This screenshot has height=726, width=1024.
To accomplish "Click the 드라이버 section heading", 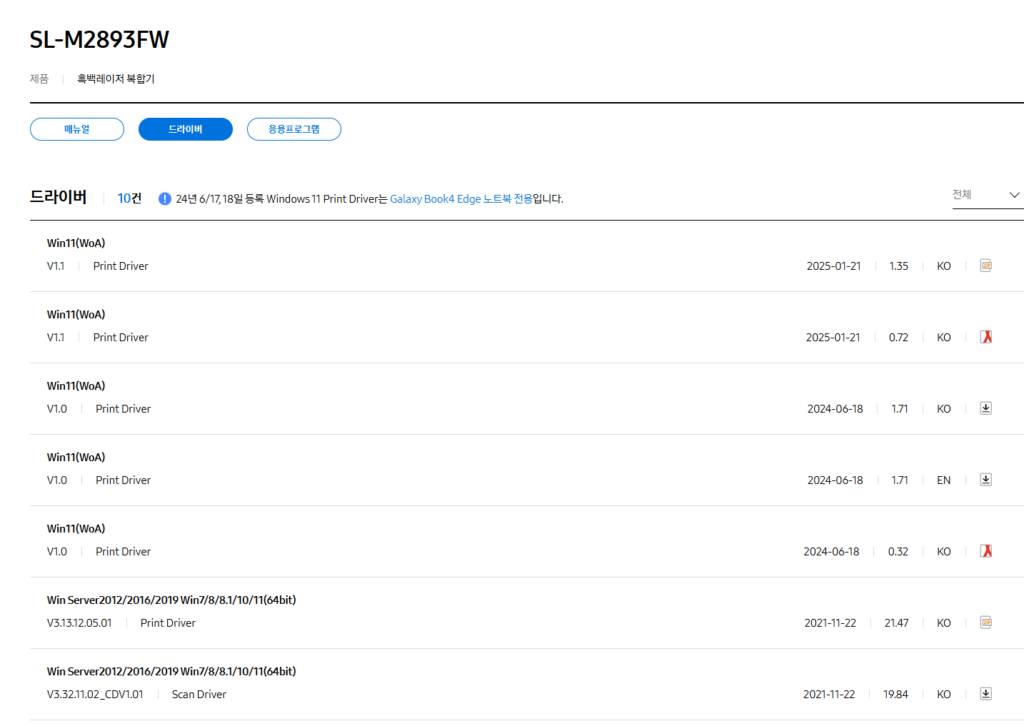I will (x=58, y=197).
